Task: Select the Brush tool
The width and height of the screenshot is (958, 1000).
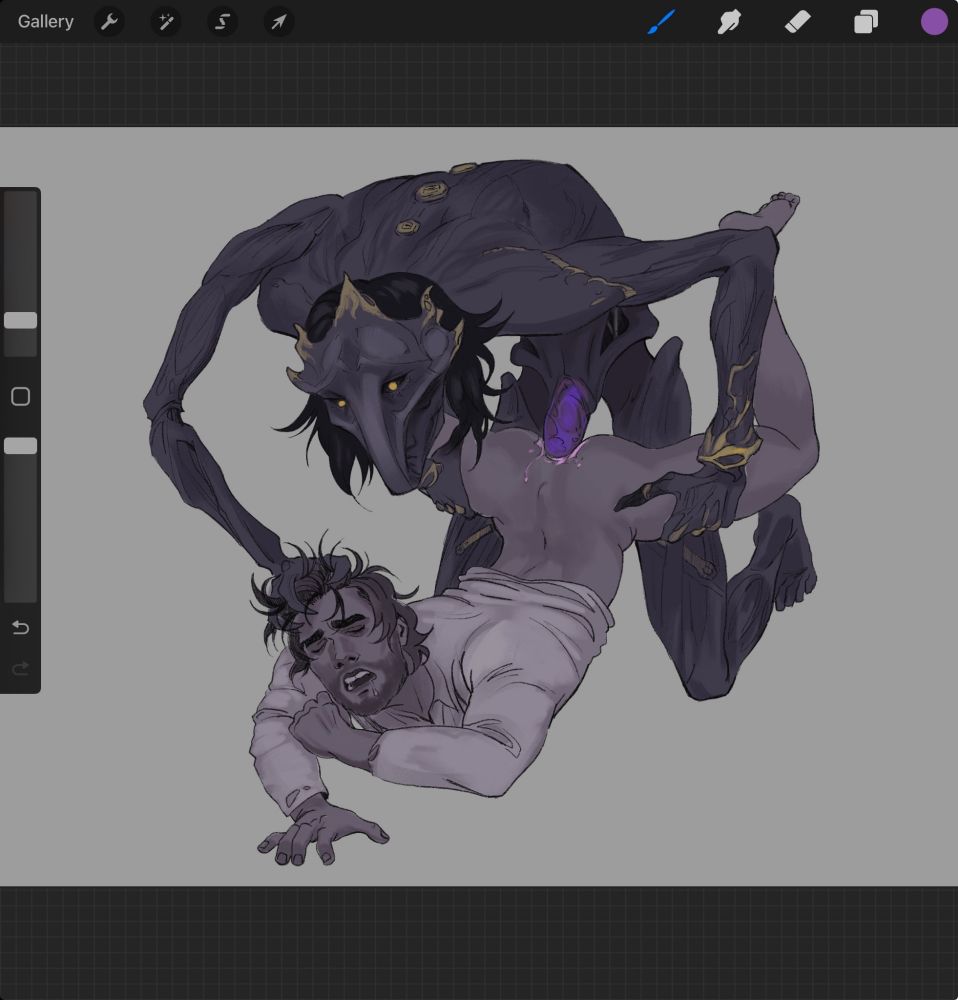Action: pos(661,22)
